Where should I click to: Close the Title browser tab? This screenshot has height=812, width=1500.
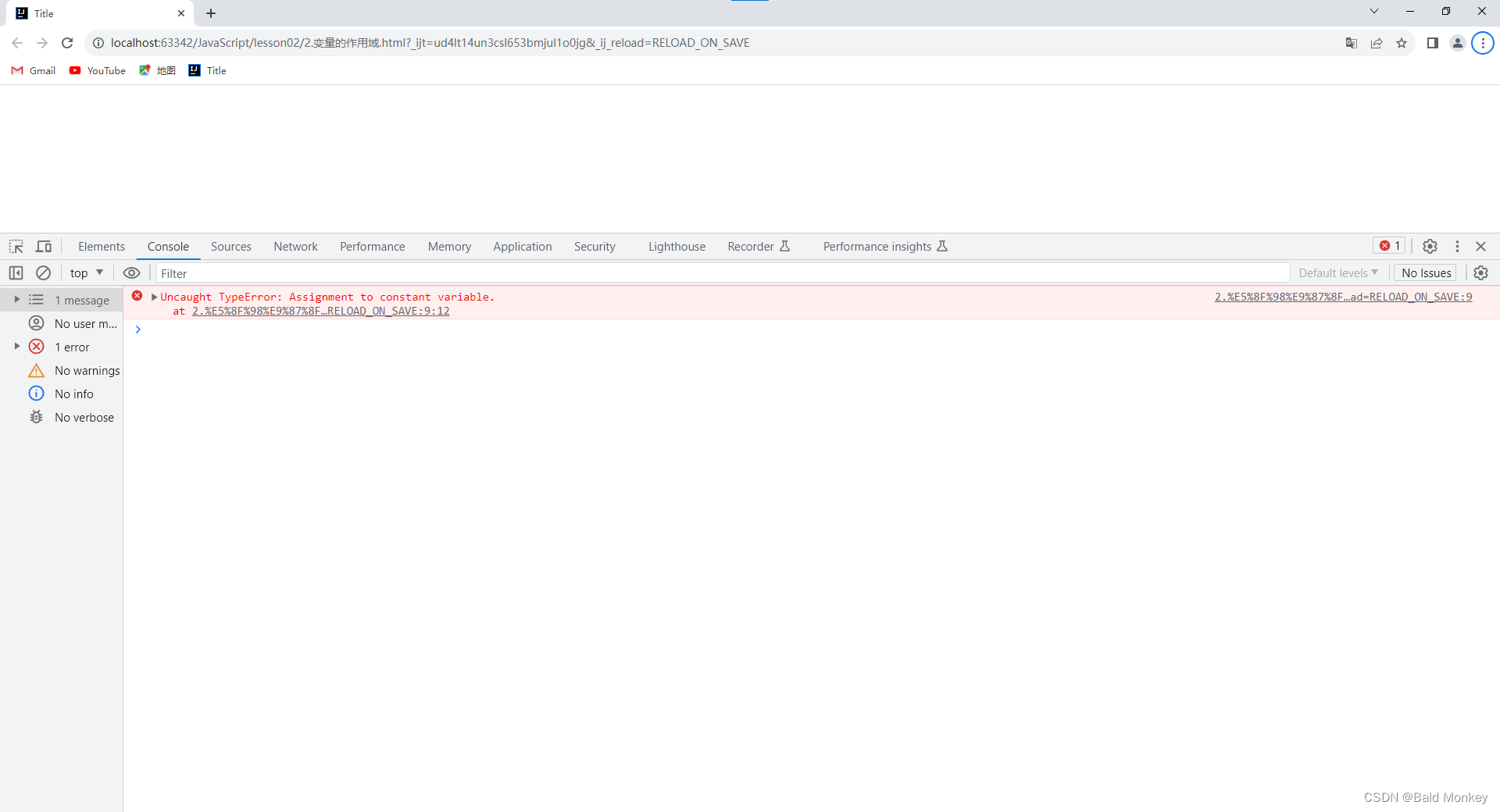(x=181, y=13)
